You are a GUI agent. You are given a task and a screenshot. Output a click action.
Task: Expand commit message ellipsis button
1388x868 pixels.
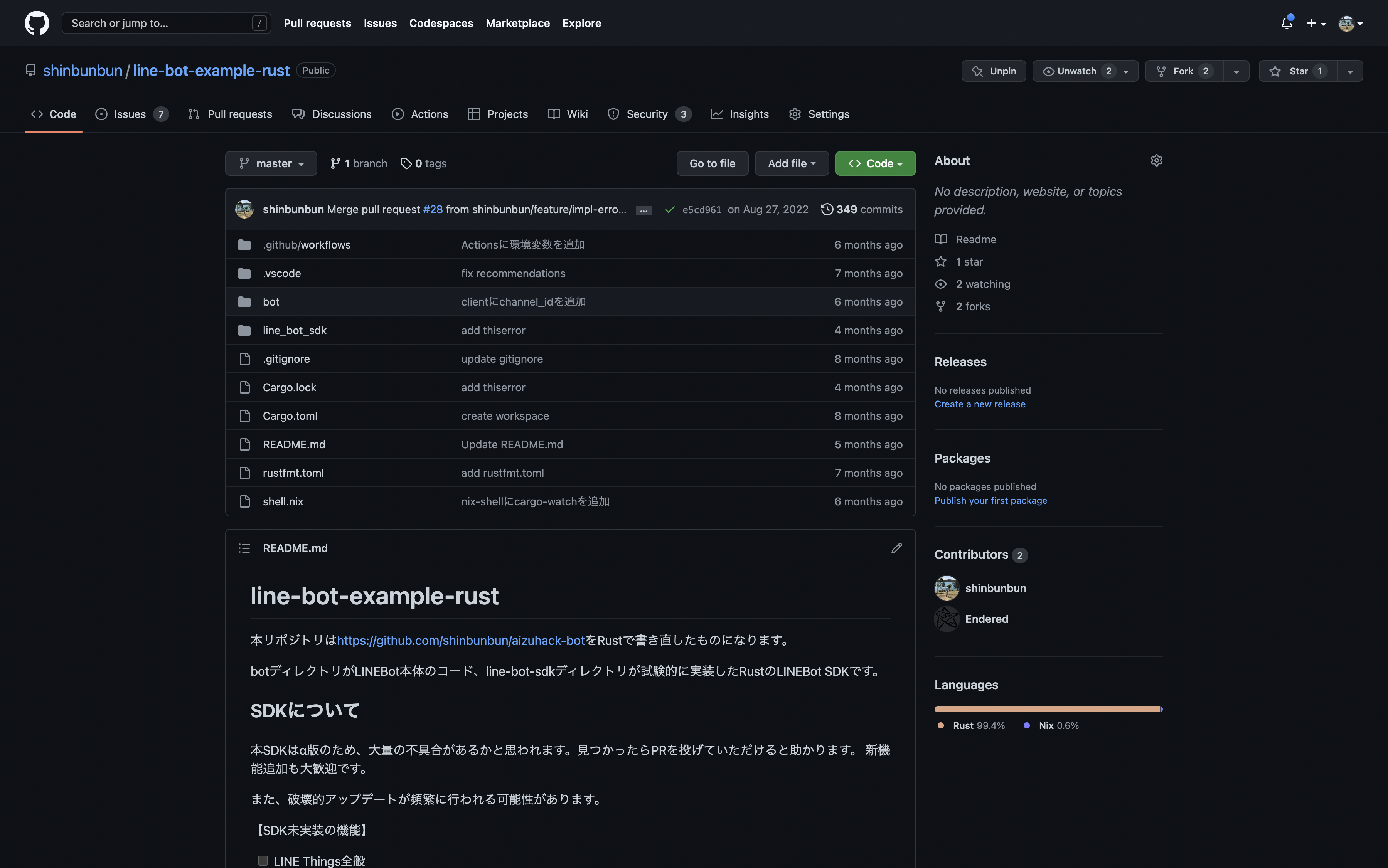(x=643, y=210)
